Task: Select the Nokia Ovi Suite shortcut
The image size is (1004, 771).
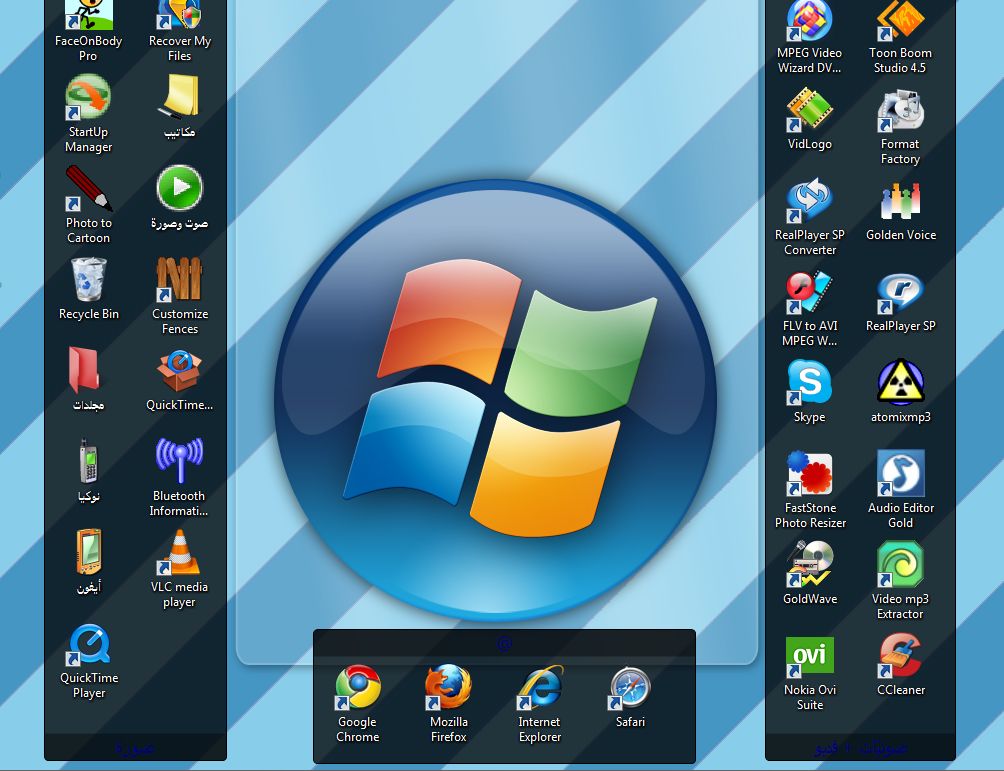Action: (809, 656)
